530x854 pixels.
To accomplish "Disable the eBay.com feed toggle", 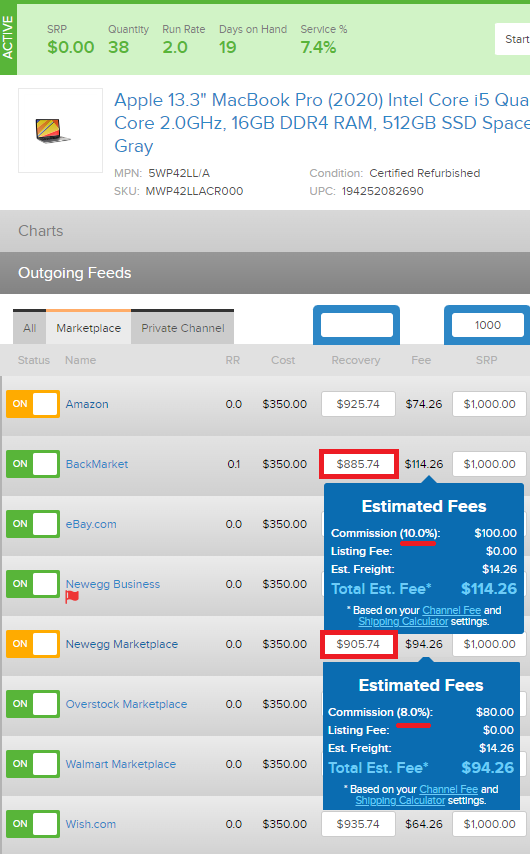I will (x=33, y=524).
